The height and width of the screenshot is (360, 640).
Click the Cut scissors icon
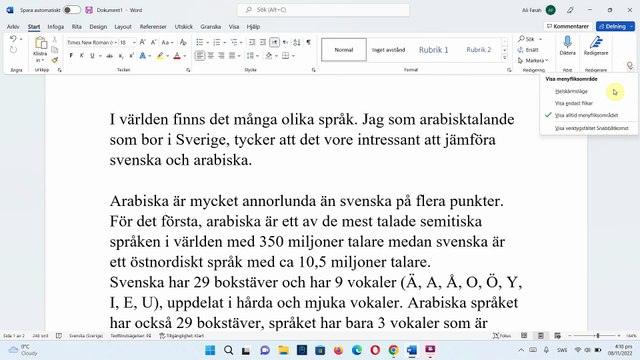click(x=54, y=40)
